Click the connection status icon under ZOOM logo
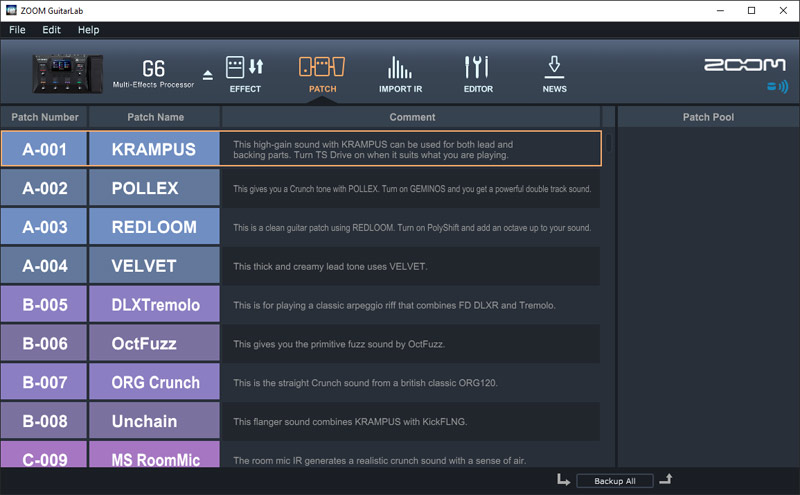The image size is (800, 495). (x=776, y=87)
